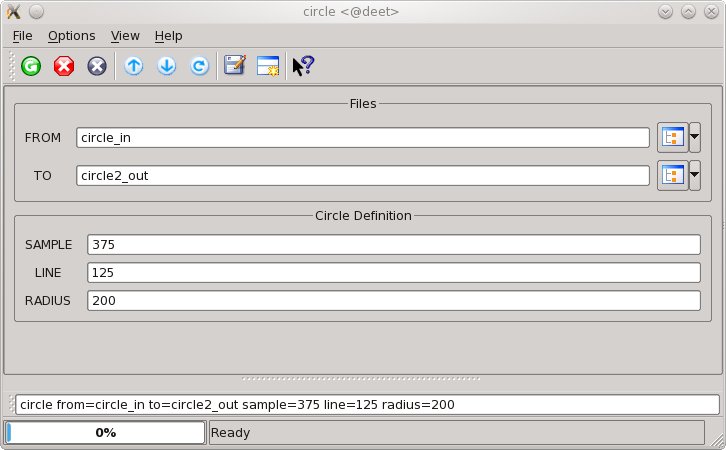Click the 0% progress bar
Image resolution: width=726 pixels, height=450 pixels.
pos(105,433)
